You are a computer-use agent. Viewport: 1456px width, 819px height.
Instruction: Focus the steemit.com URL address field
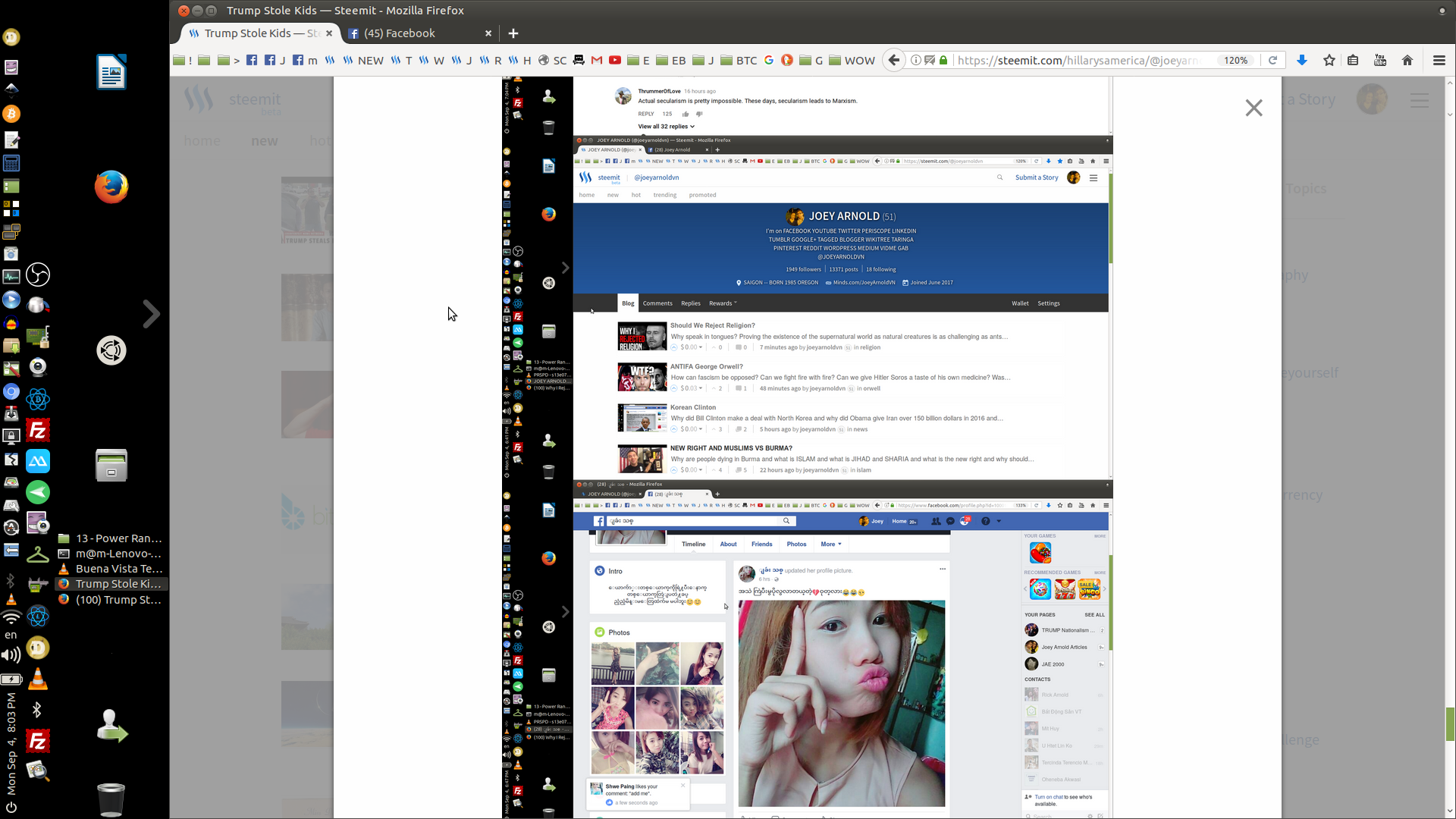[x=1078, y=61]
